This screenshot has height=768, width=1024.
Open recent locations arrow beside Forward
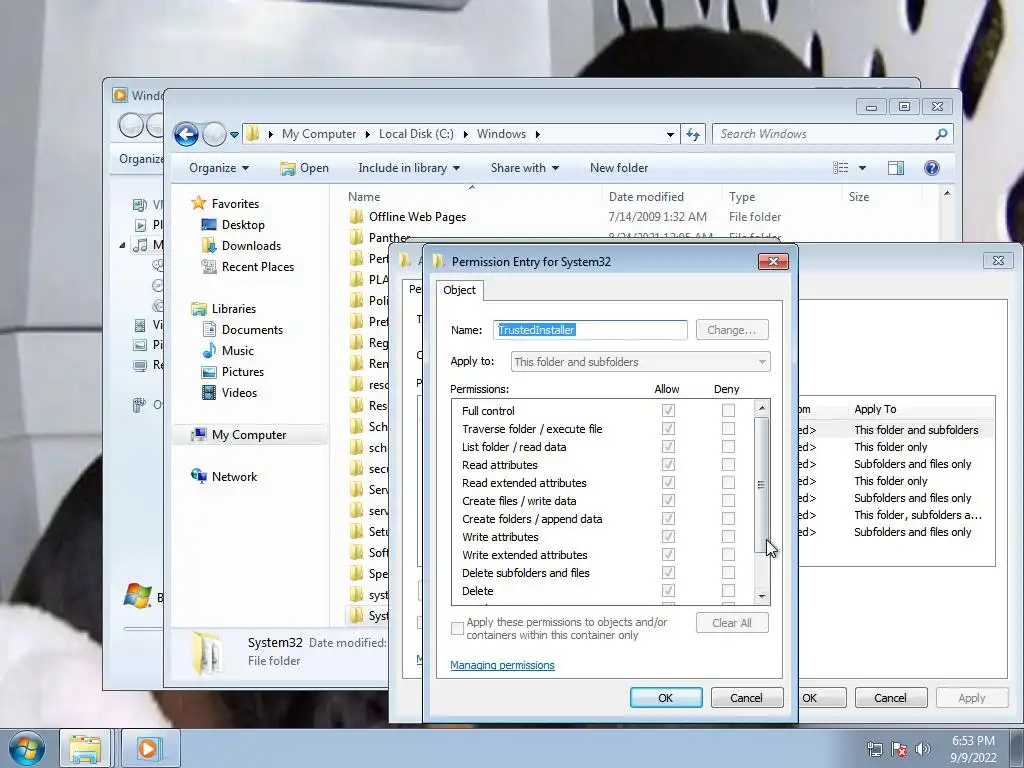[234, 135]
